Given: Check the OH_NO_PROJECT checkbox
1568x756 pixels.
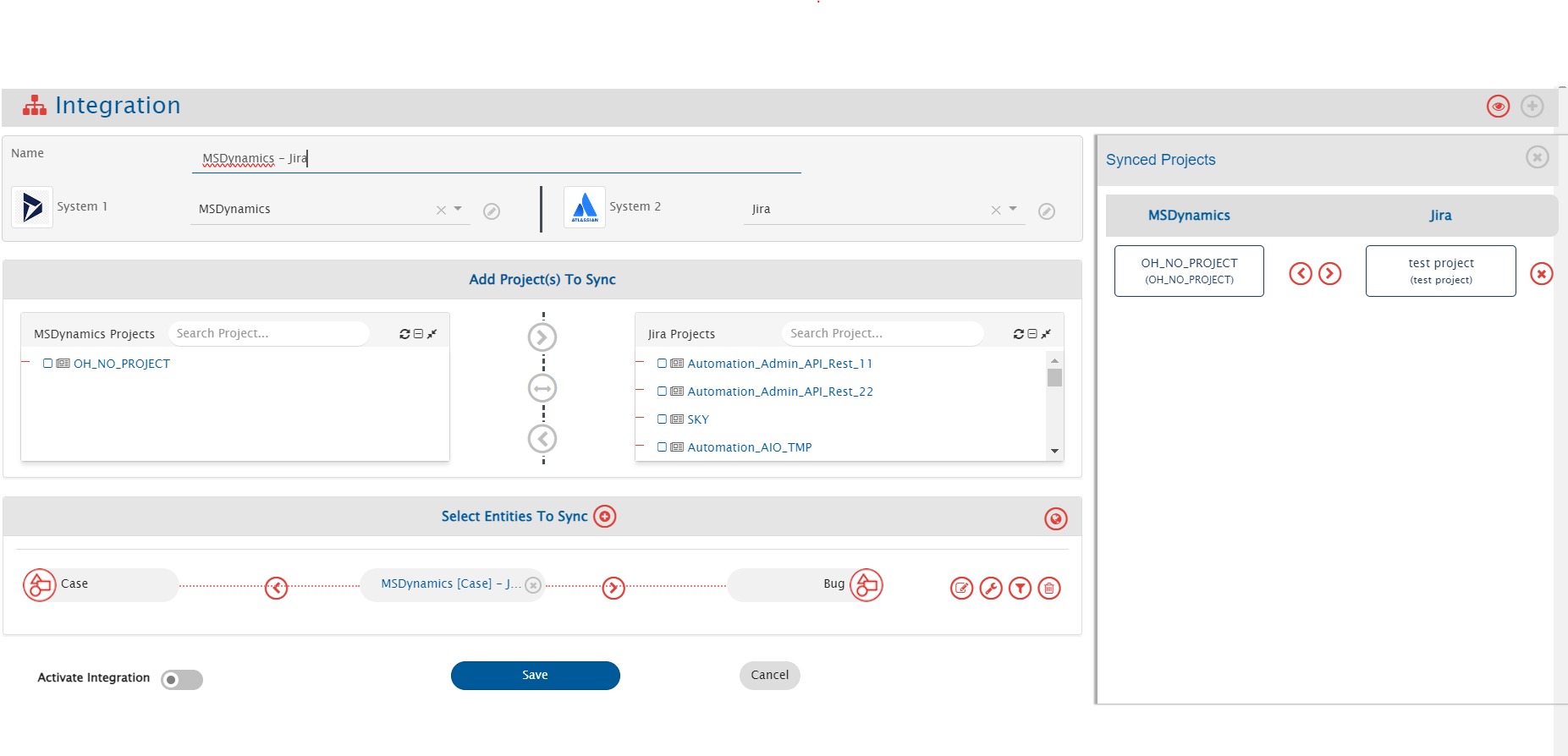Looking at the screenshot, I should (x=48, y=364).
